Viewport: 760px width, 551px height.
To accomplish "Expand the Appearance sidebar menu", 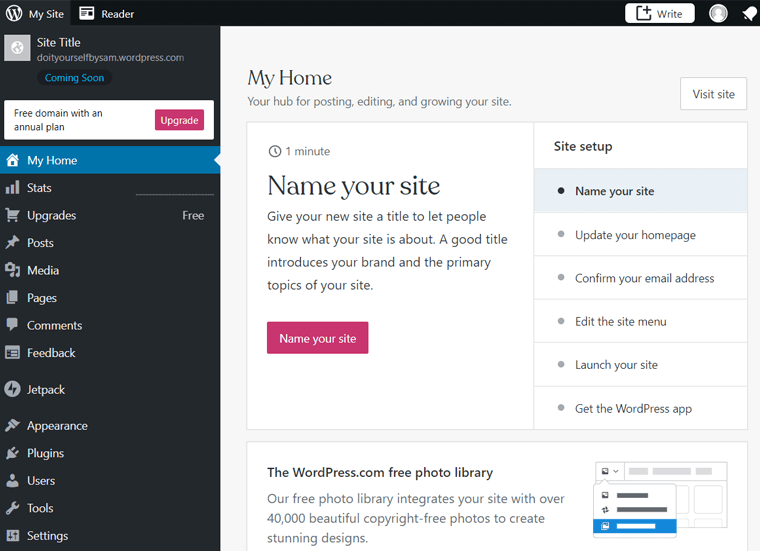I will click(x=57, y=426).
